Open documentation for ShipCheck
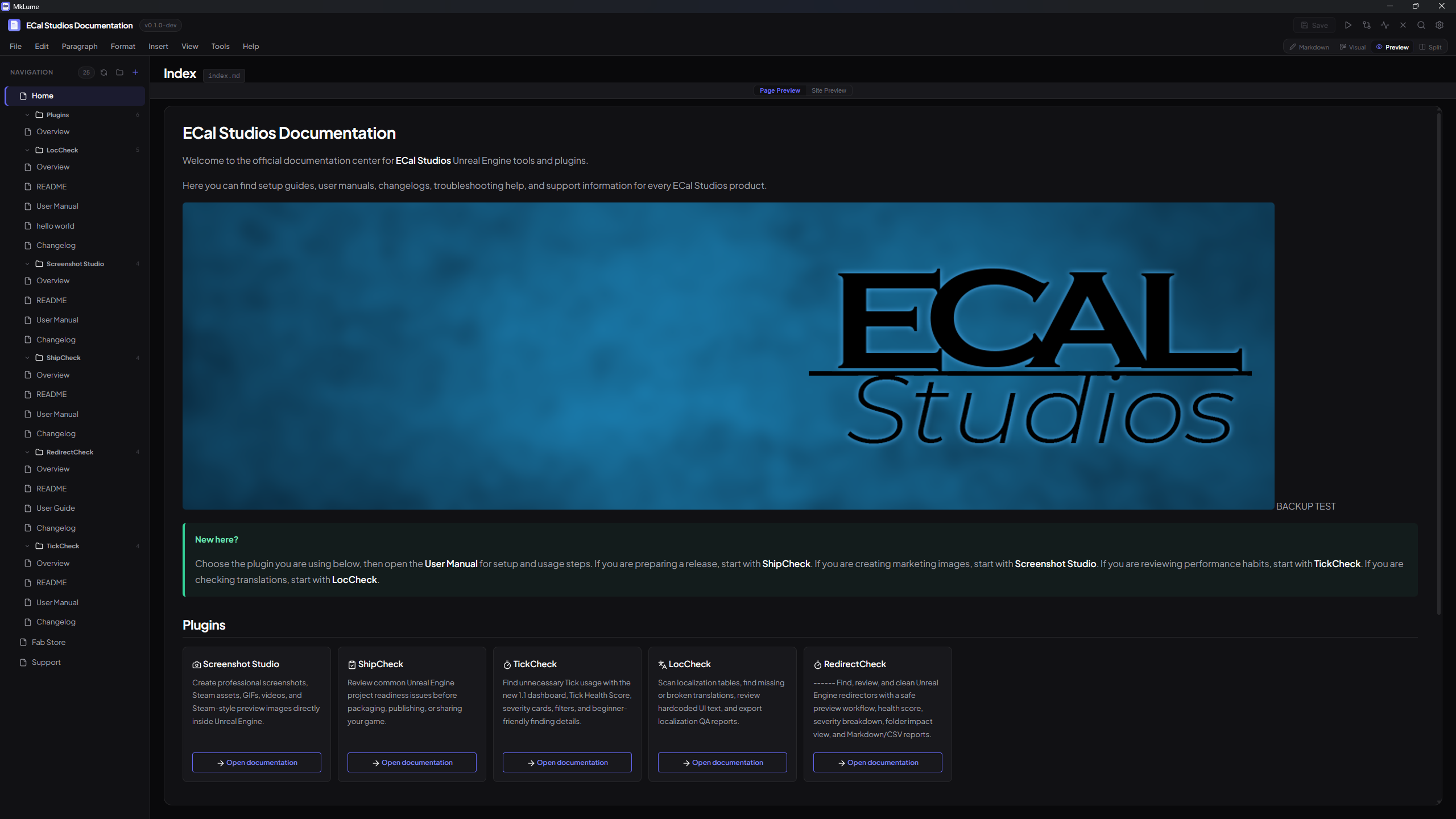This screenshot has width=1456, height=819. [412, 762]
